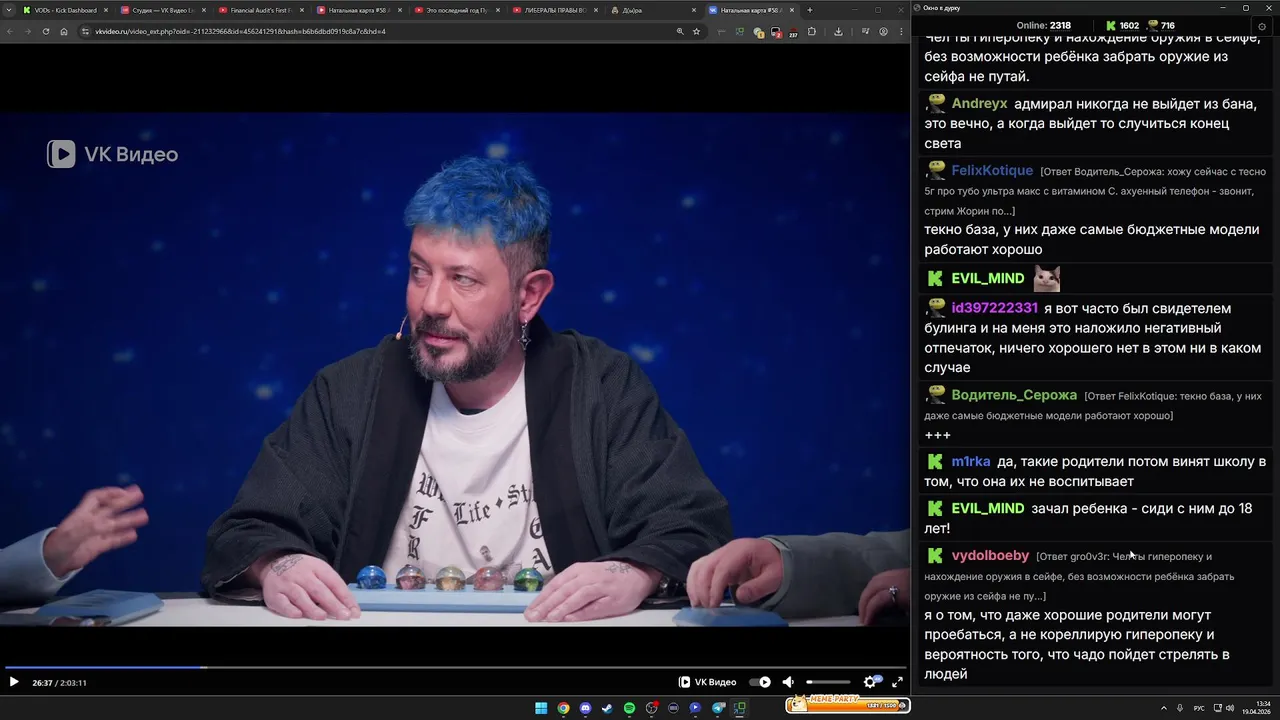Image resolution: width=1280 pixels, height=720 pixels.
Task: Click the 716 viewers counter
Action: [x=1160, y=26]
